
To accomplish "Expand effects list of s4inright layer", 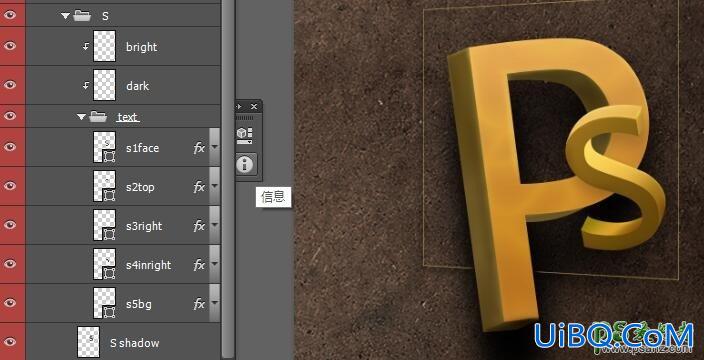I will (215, 264).
